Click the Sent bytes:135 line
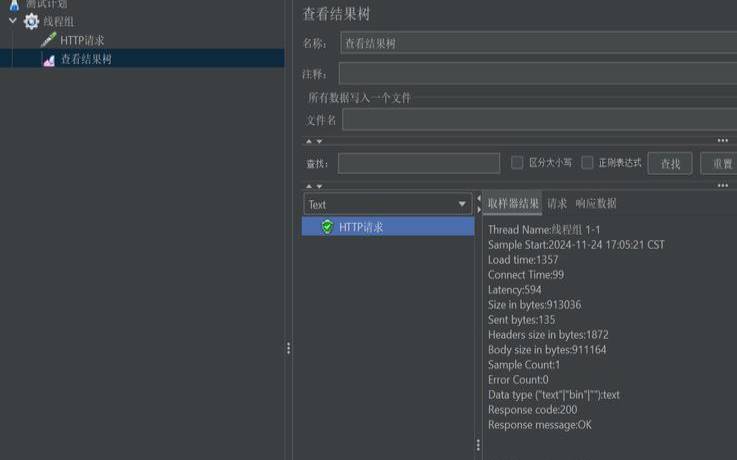This screenshot has width=737, height=460. [x=521, y=320]
